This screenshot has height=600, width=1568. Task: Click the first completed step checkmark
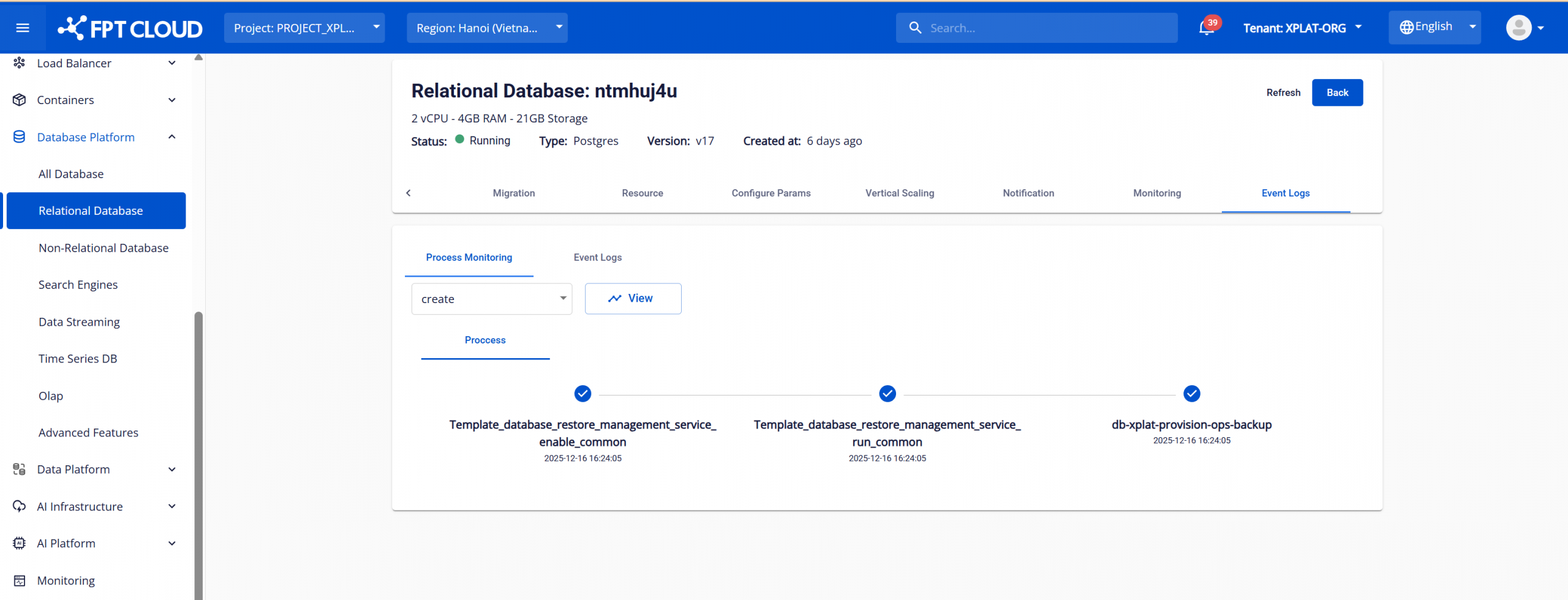tap(582, 394)
